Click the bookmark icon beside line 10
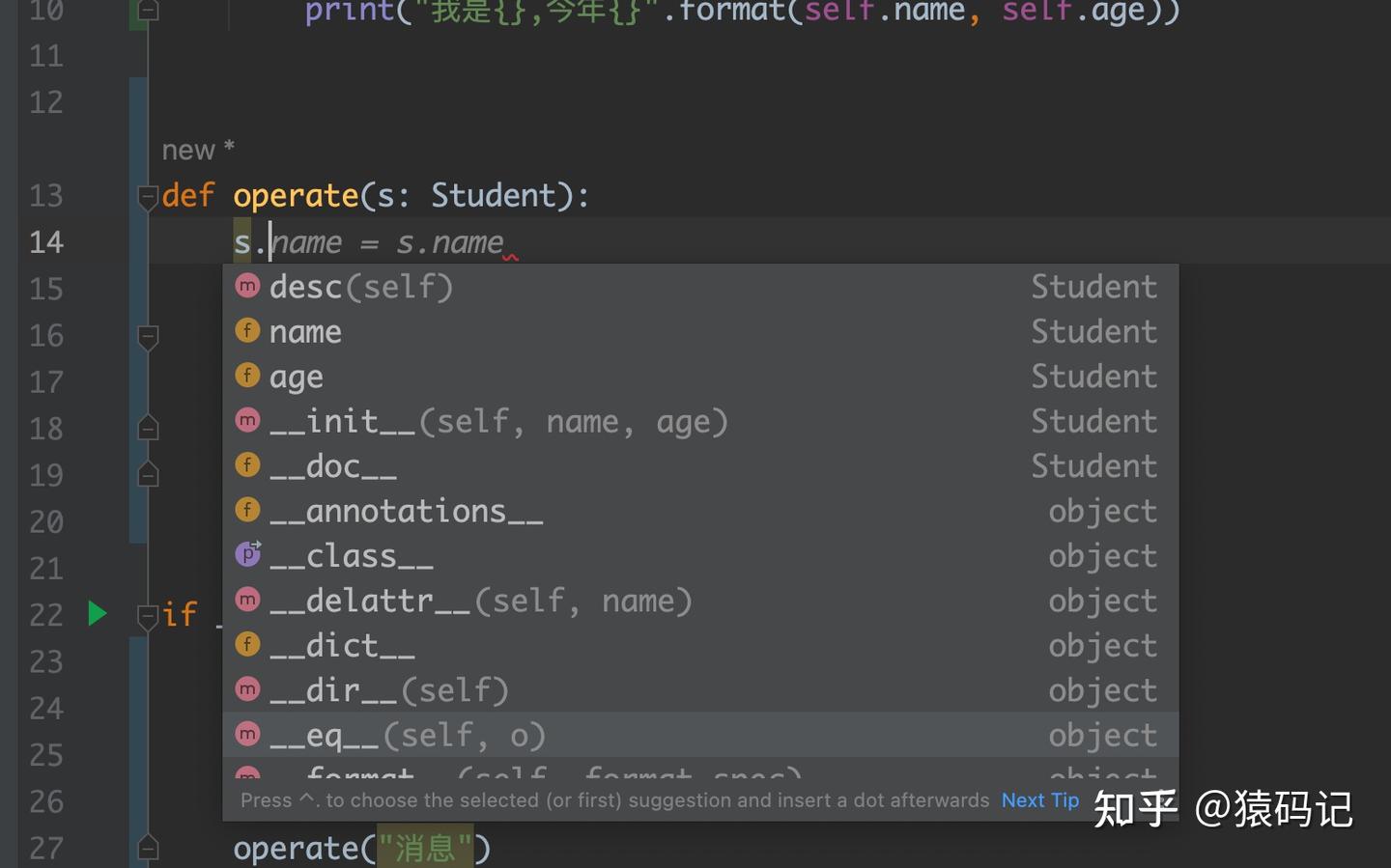 click(148, 12)
